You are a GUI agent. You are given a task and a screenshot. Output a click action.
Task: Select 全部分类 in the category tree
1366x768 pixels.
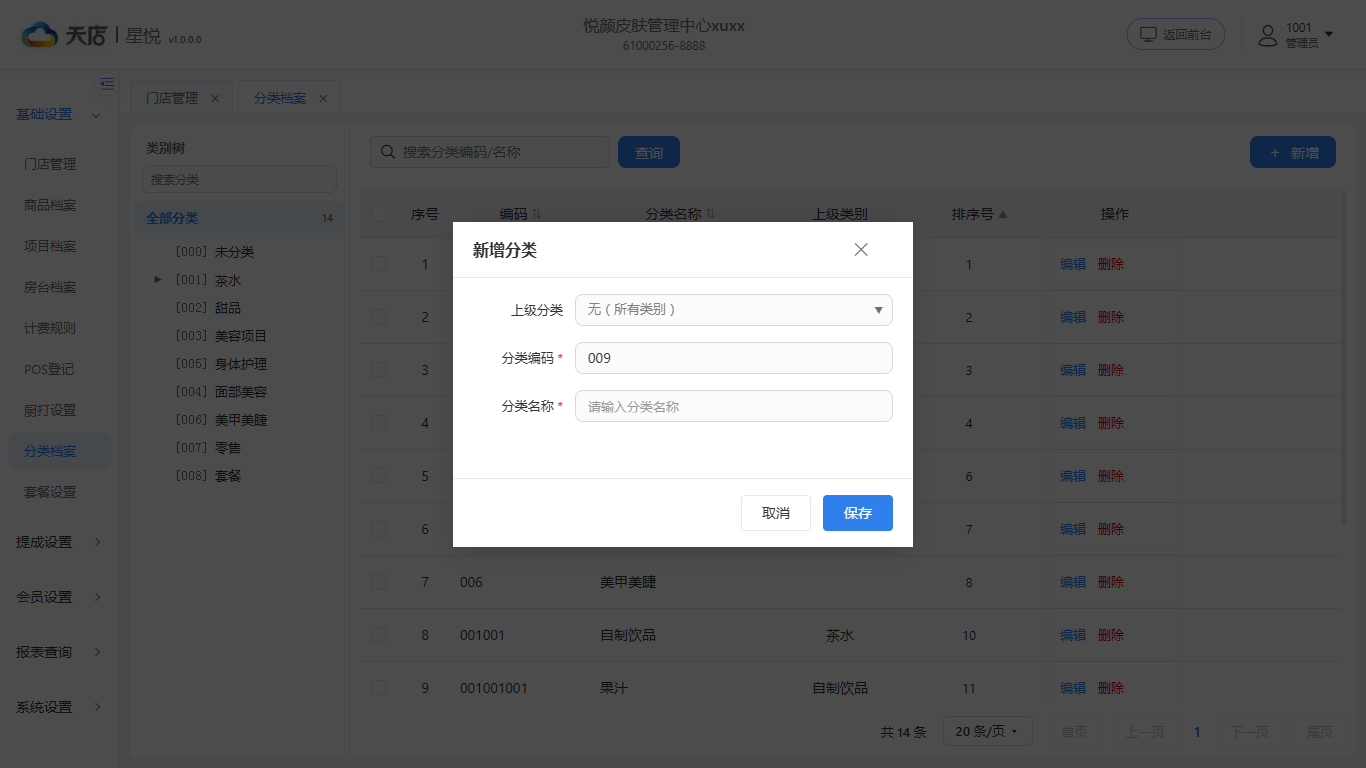tap(239, 218)
